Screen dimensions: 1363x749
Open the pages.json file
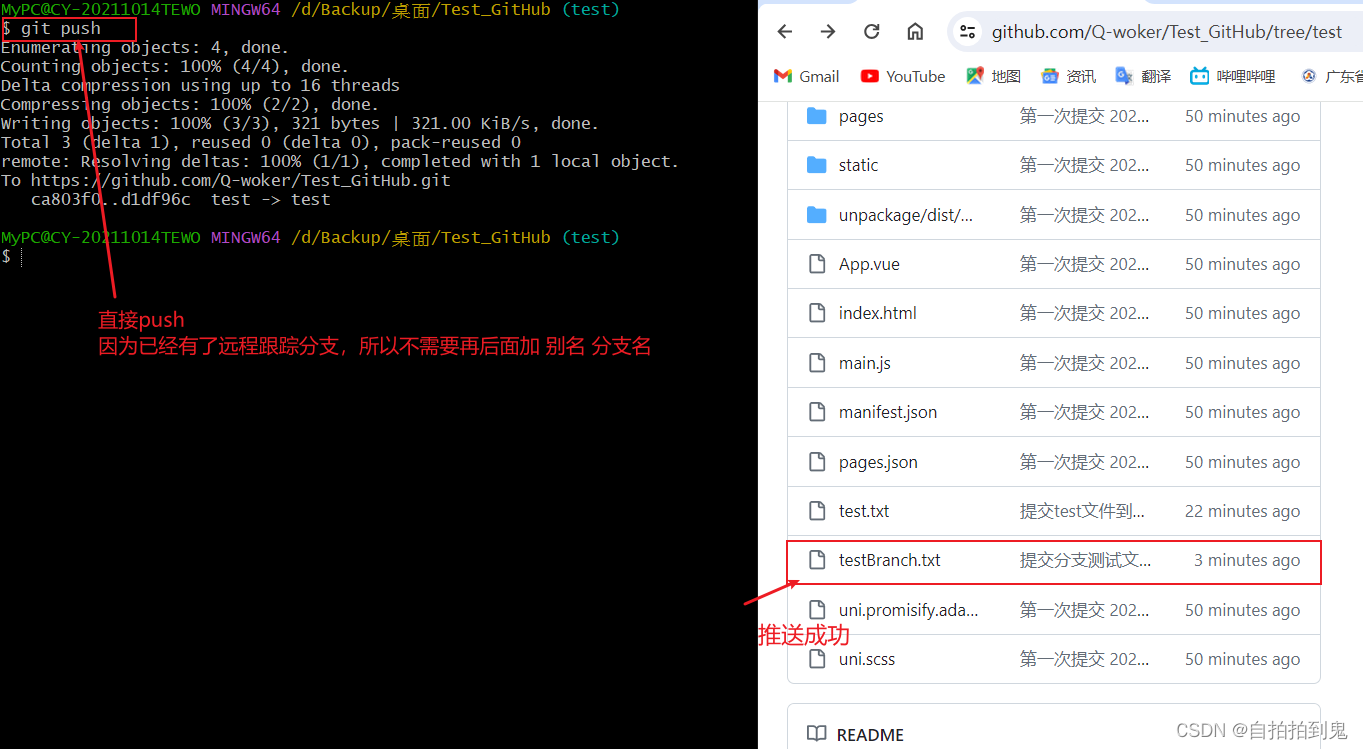(x=878, y=462)
